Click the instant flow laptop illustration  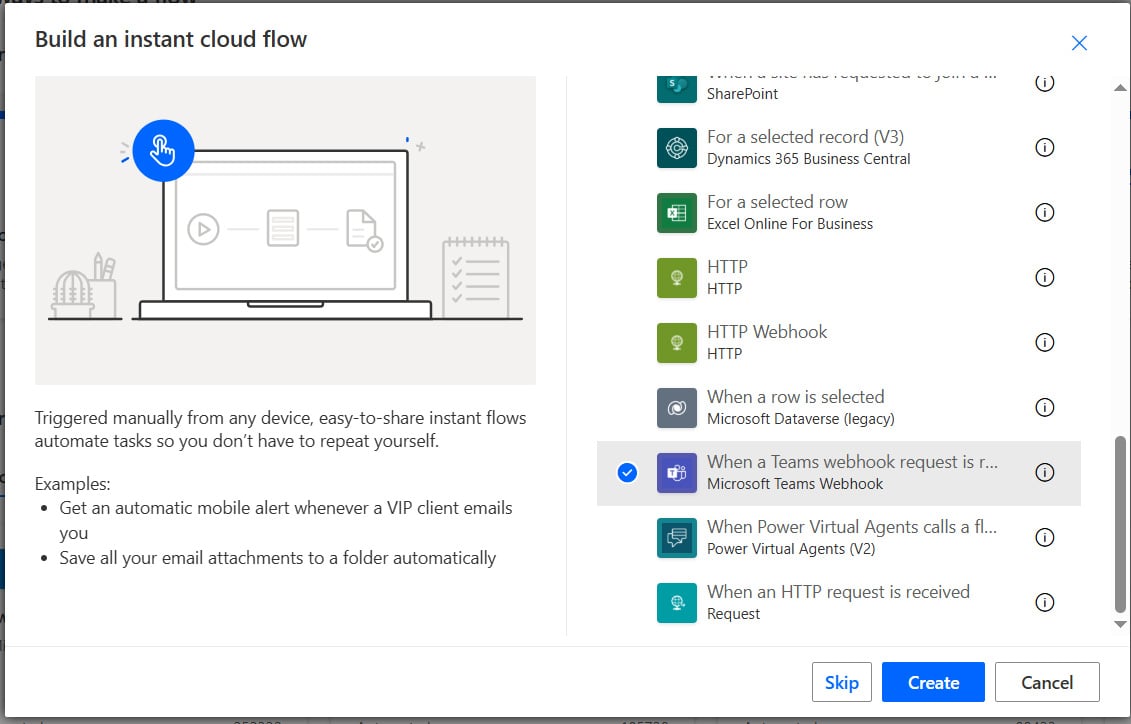coord(285,230)
